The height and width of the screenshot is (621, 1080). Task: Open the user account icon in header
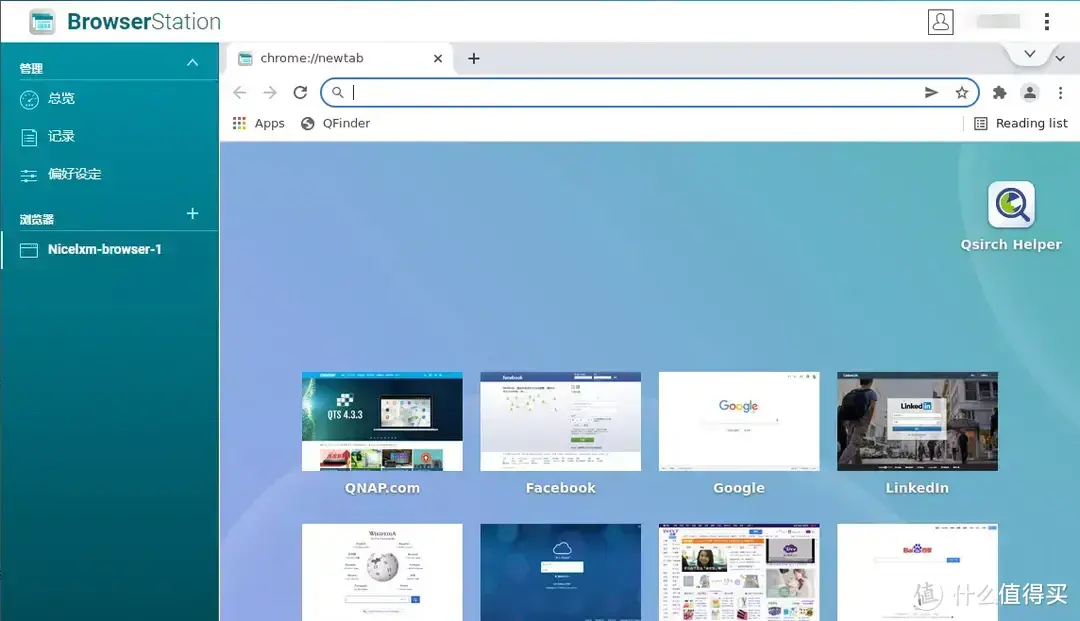click(940, 21)
